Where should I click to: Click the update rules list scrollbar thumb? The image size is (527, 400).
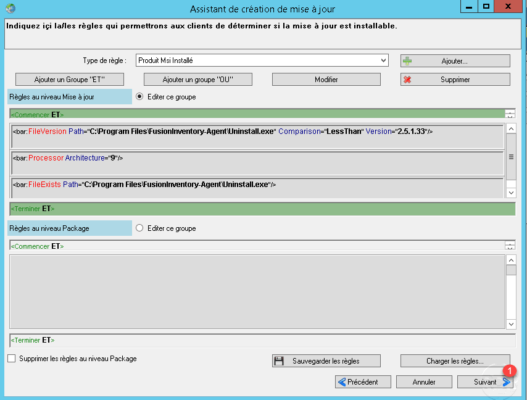point(511,157)
